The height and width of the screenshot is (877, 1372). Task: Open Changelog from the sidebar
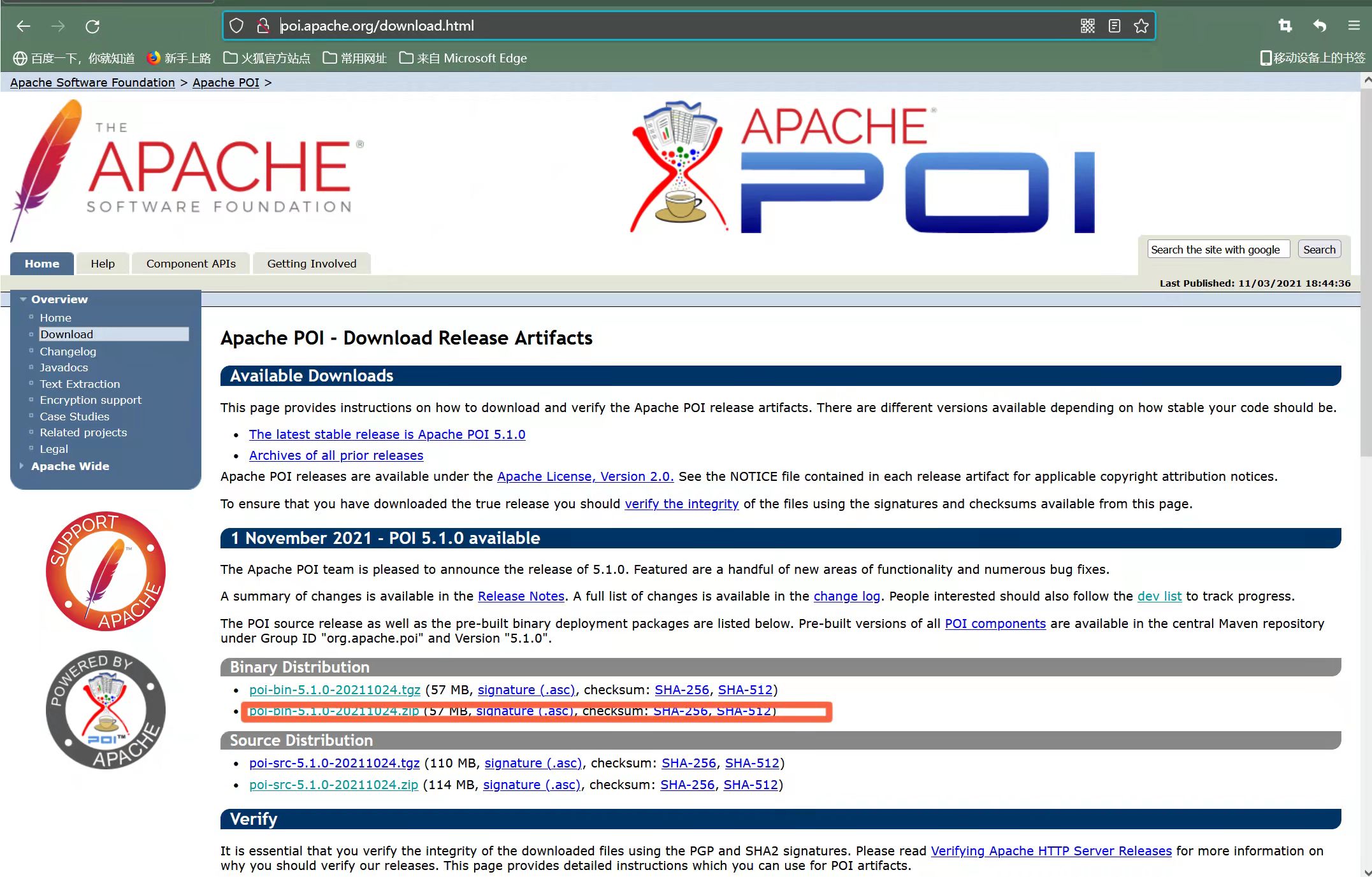(x=68, y=352)
